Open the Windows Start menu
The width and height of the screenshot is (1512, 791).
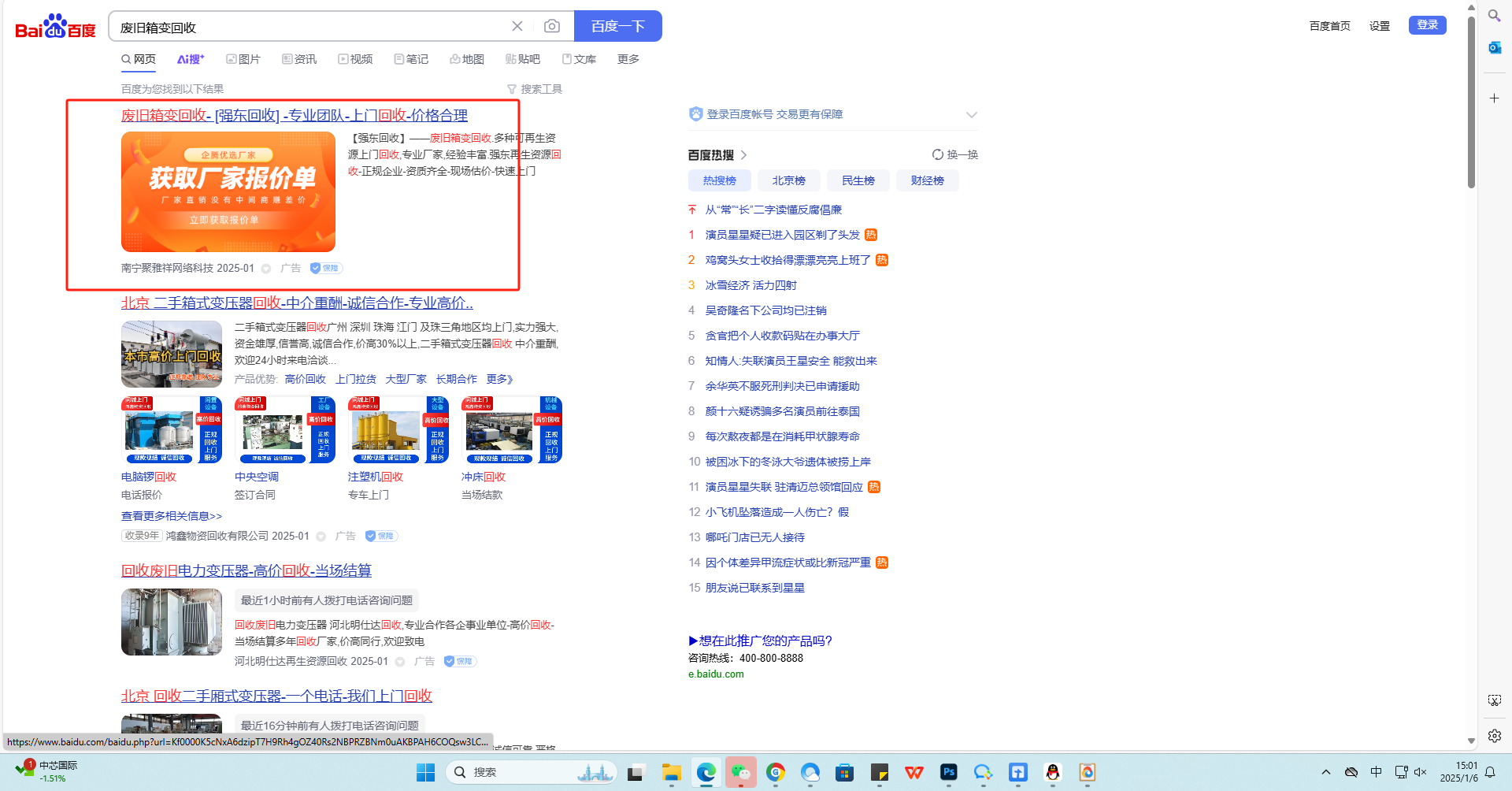pos(425,772)
